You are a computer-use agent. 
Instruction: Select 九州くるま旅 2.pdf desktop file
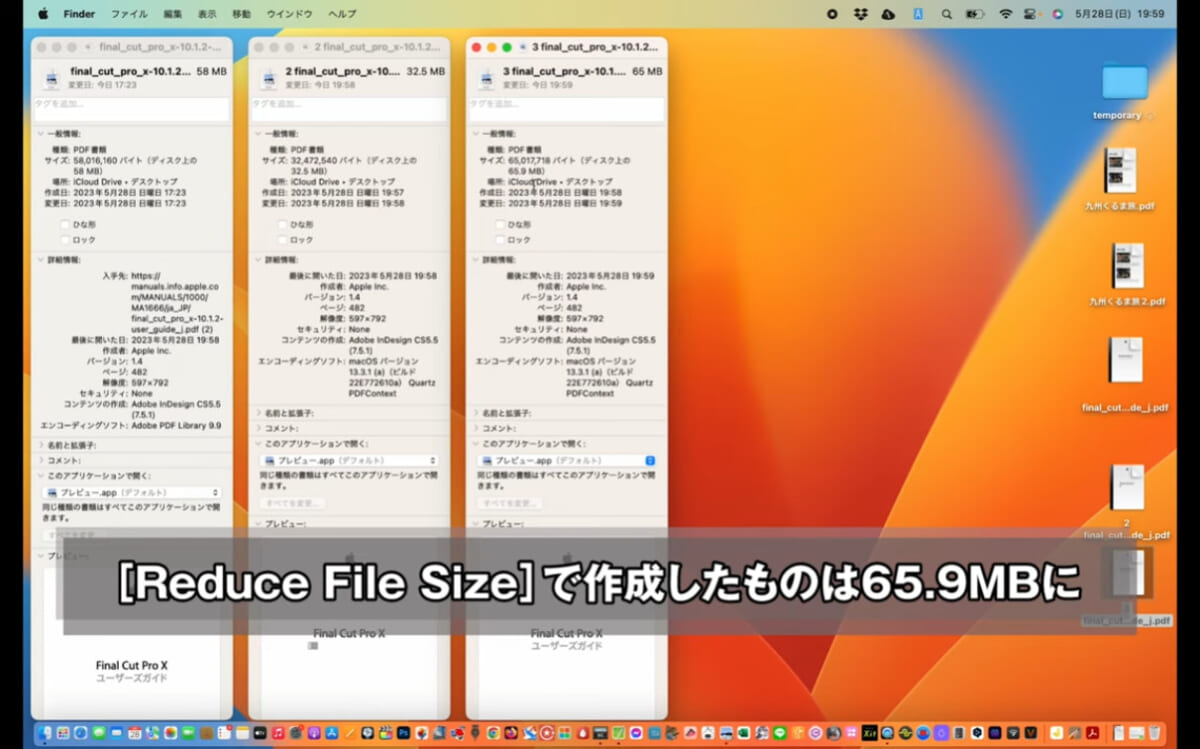[1126, 265]
